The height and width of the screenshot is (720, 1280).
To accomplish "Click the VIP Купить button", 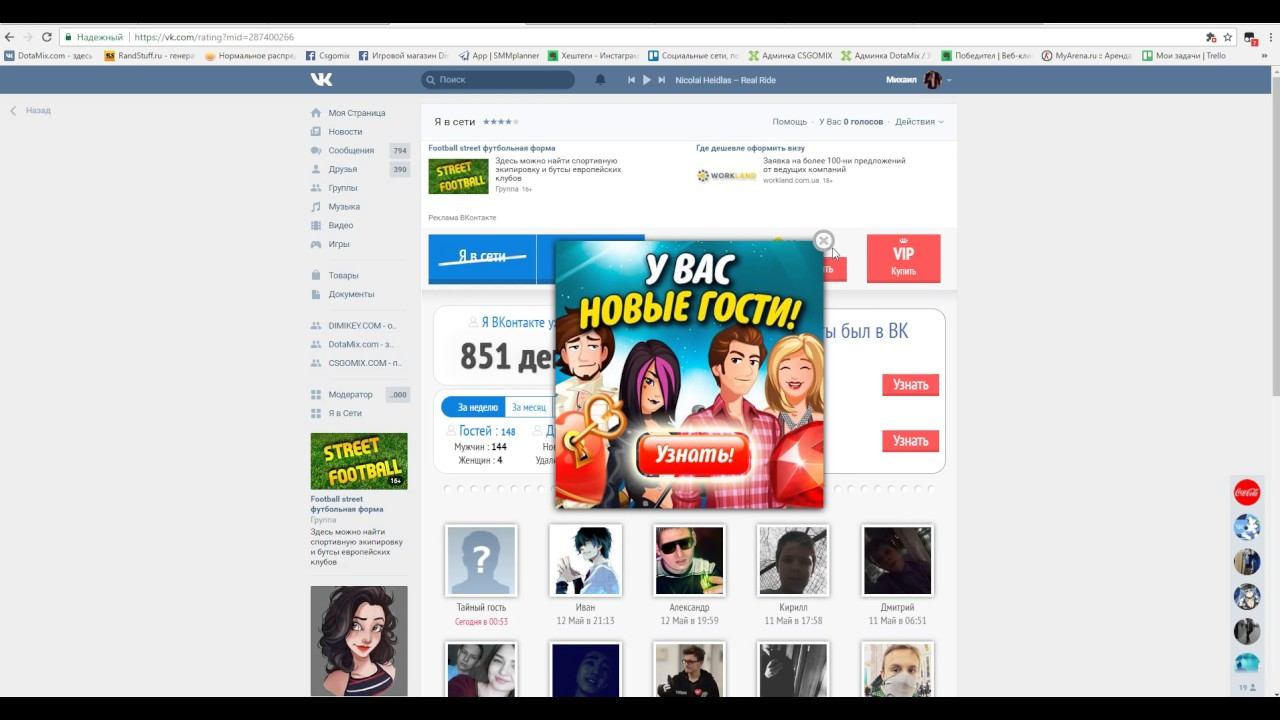I will [x=903, y=259].
